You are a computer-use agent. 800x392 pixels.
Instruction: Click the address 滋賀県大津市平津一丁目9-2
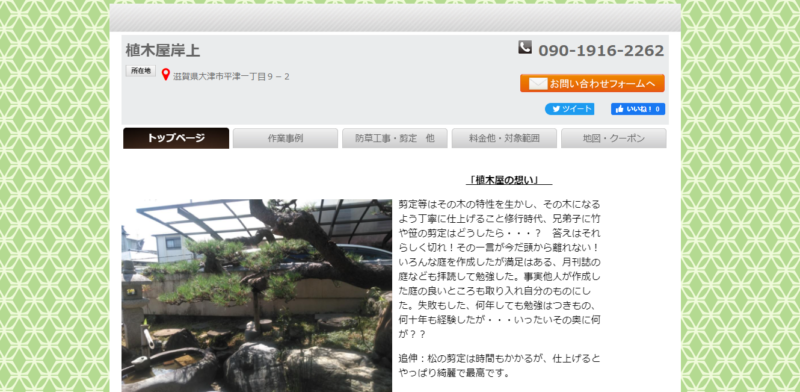click(x=231, y=77)
